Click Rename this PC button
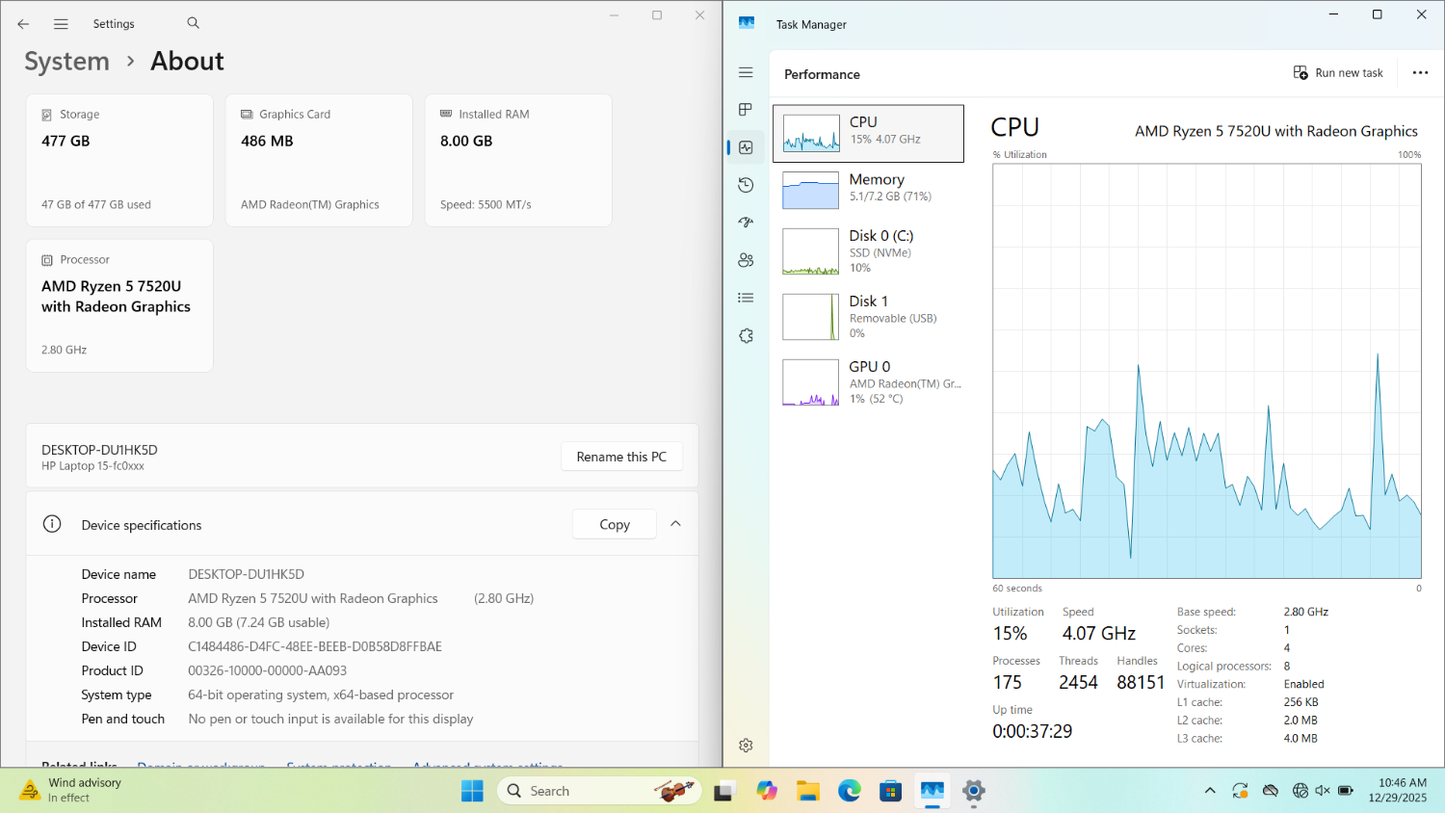 (621, 457)
